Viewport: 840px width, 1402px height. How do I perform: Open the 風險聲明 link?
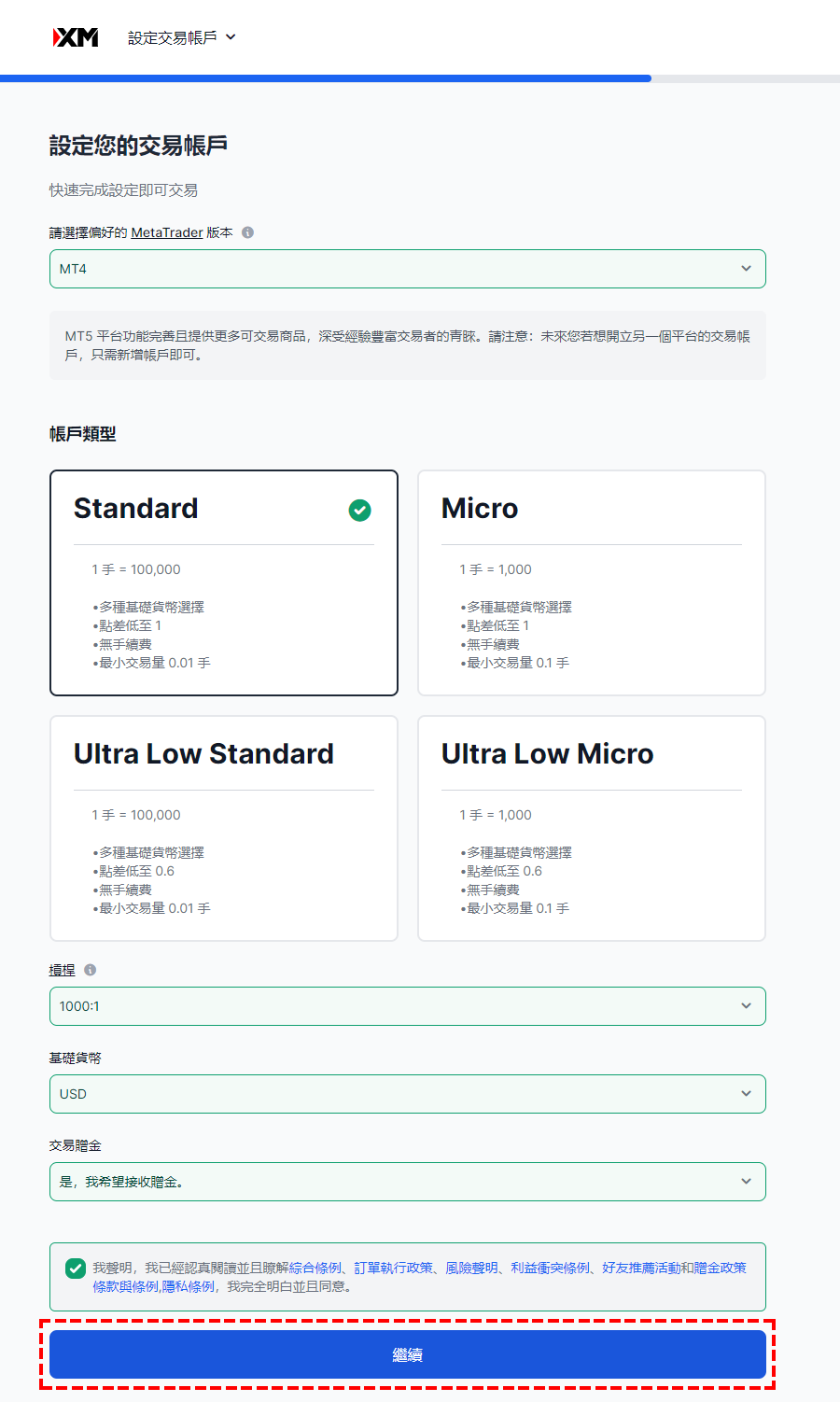471,1268
